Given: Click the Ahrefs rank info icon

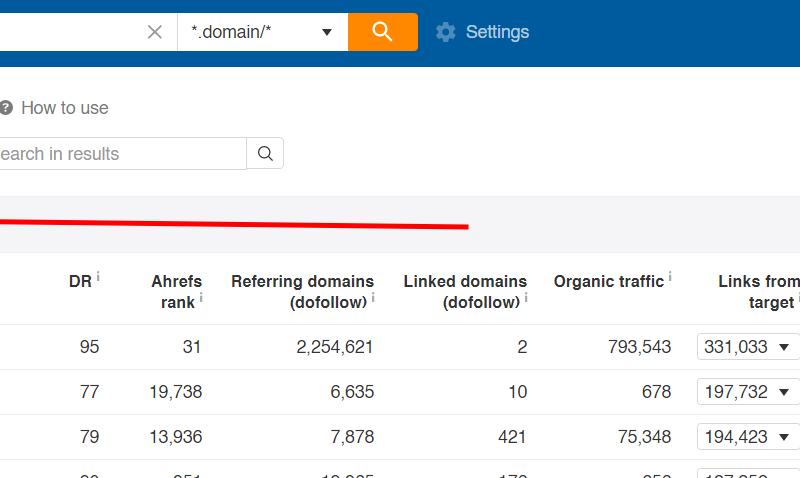Looking at the screenshot, I should pos(201,297).
